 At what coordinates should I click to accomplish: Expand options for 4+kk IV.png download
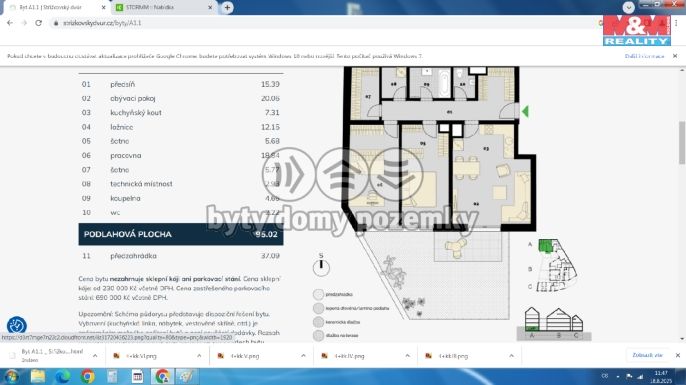tap(407, 356)
